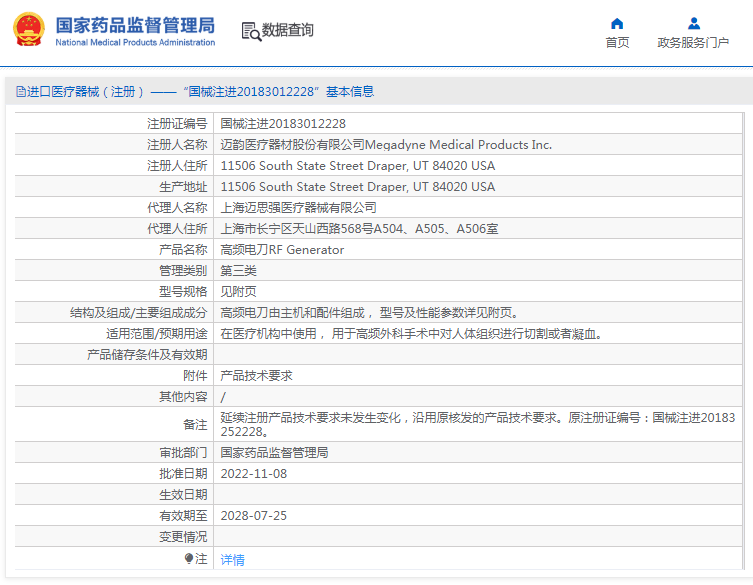Click the 产品技术要求 attachment cell

coord(256,376)
